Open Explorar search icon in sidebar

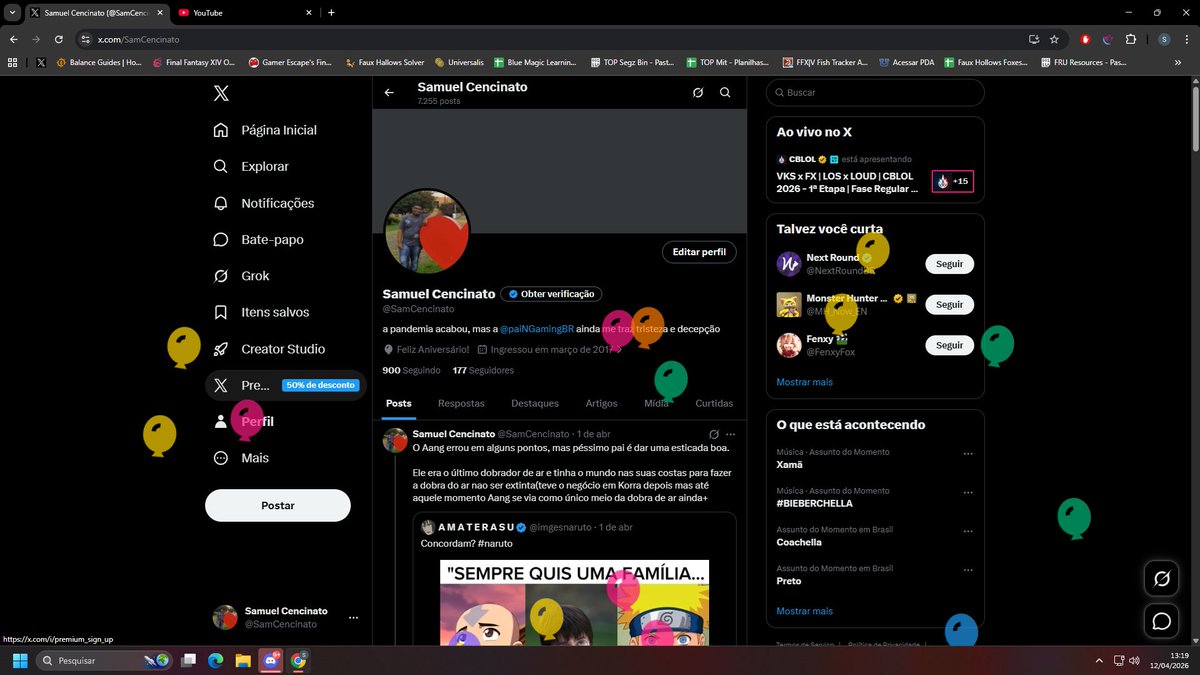(221, 166)
